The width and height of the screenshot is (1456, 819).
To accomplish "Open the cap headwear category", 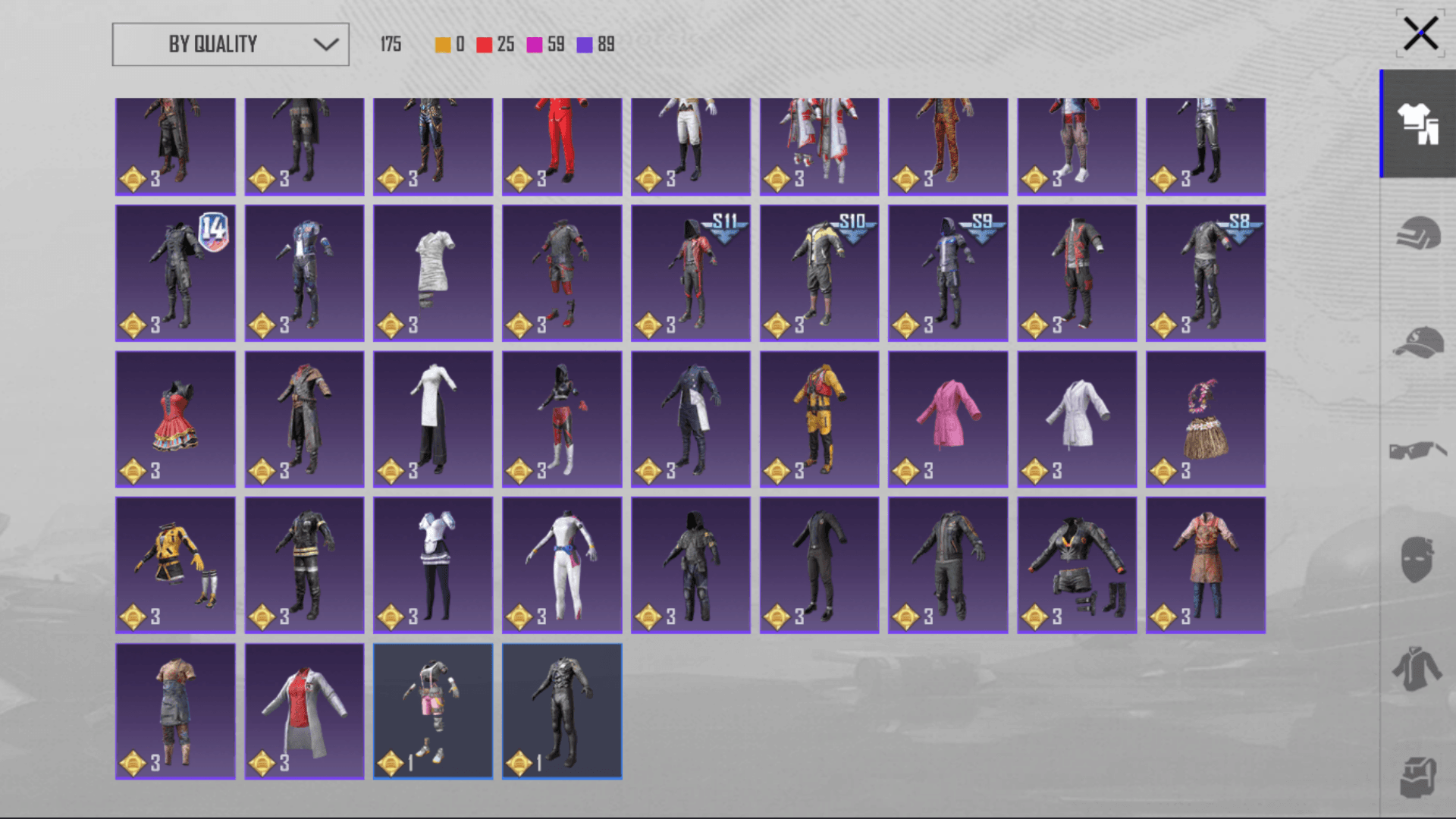I will (x=1418, y=342).
